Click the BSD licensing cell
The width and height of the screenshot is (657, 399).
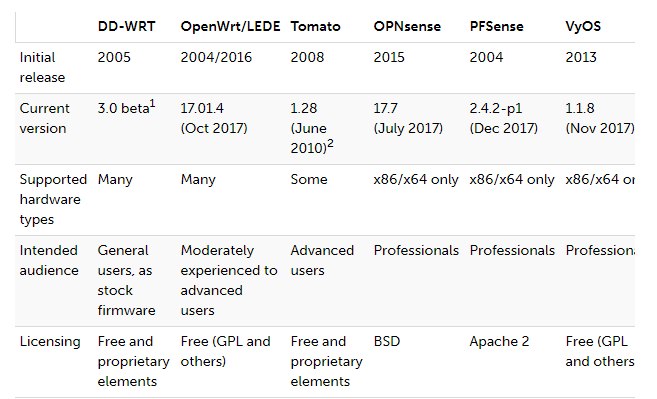[387, 341]
